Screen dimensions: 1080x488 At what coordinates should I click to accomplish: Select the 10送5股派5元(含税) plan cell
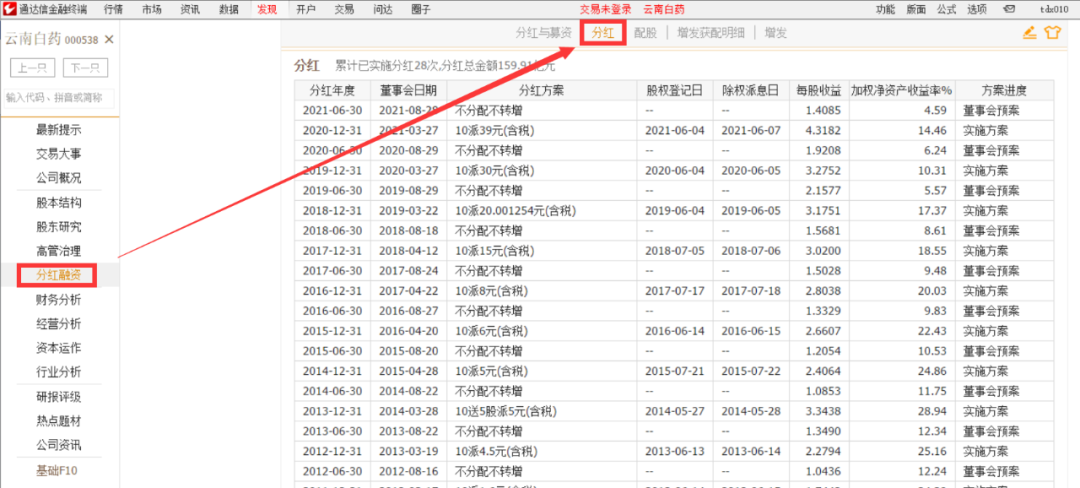[x=542, y=412]
